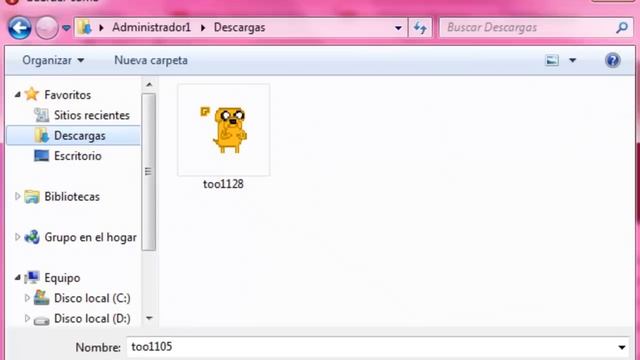This screenshot has width=640, height=360.
Task: Expand the Grupo en el hogar node
Action: point(17,237)
